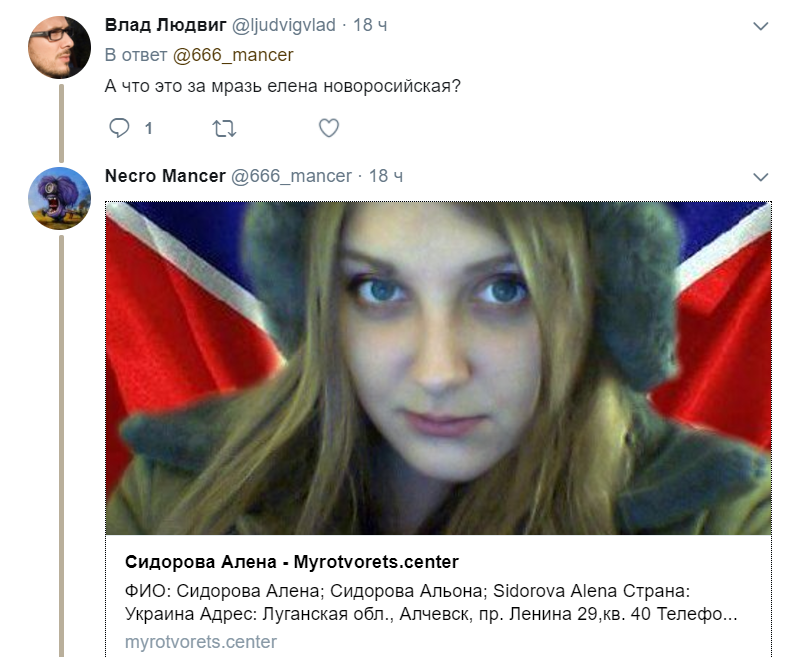Click the reply speech-bubble icon

point(119,128)
